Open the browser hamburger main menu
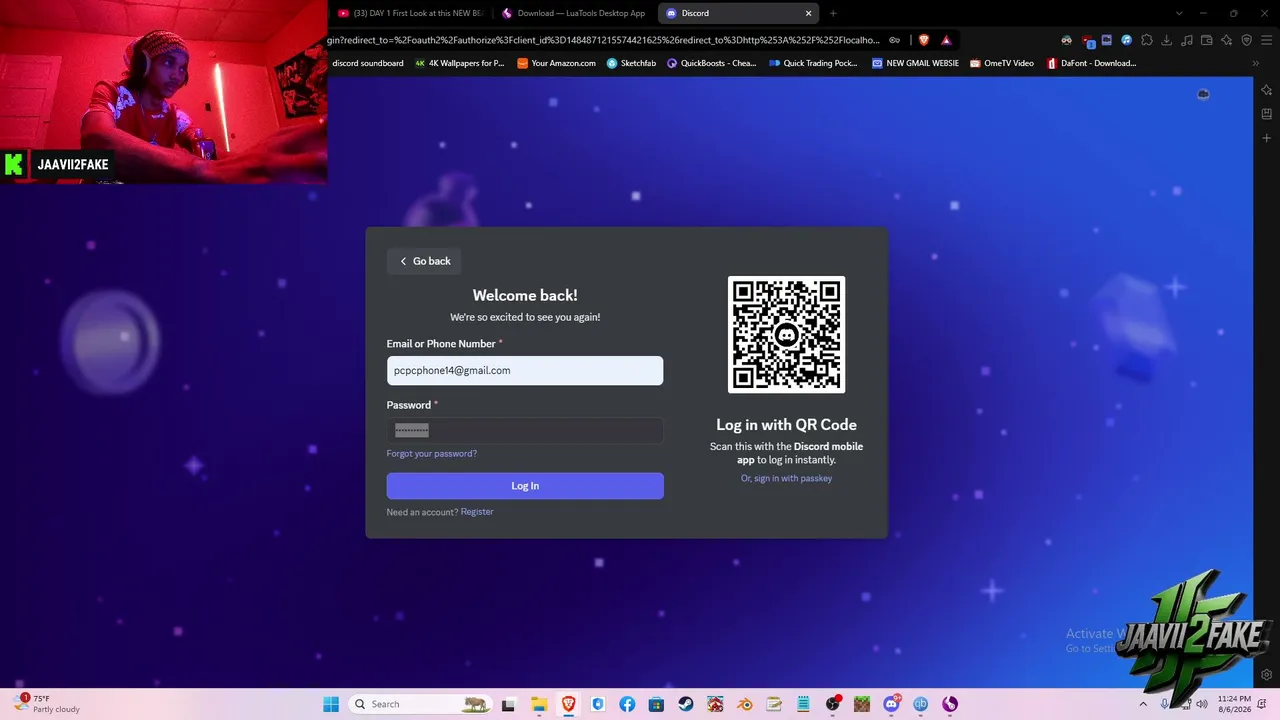 (1267, 40)
